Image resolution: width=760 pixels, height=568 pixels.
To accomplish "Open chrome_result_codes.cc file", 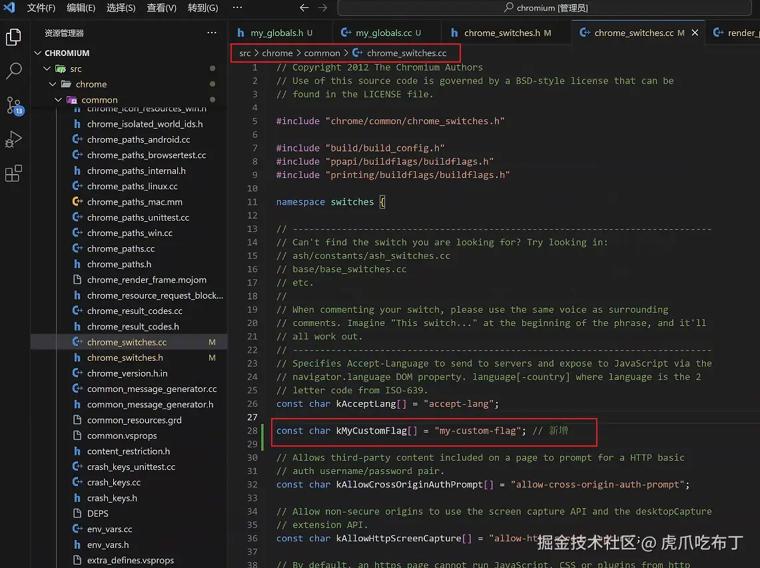I will pos(135,311).
